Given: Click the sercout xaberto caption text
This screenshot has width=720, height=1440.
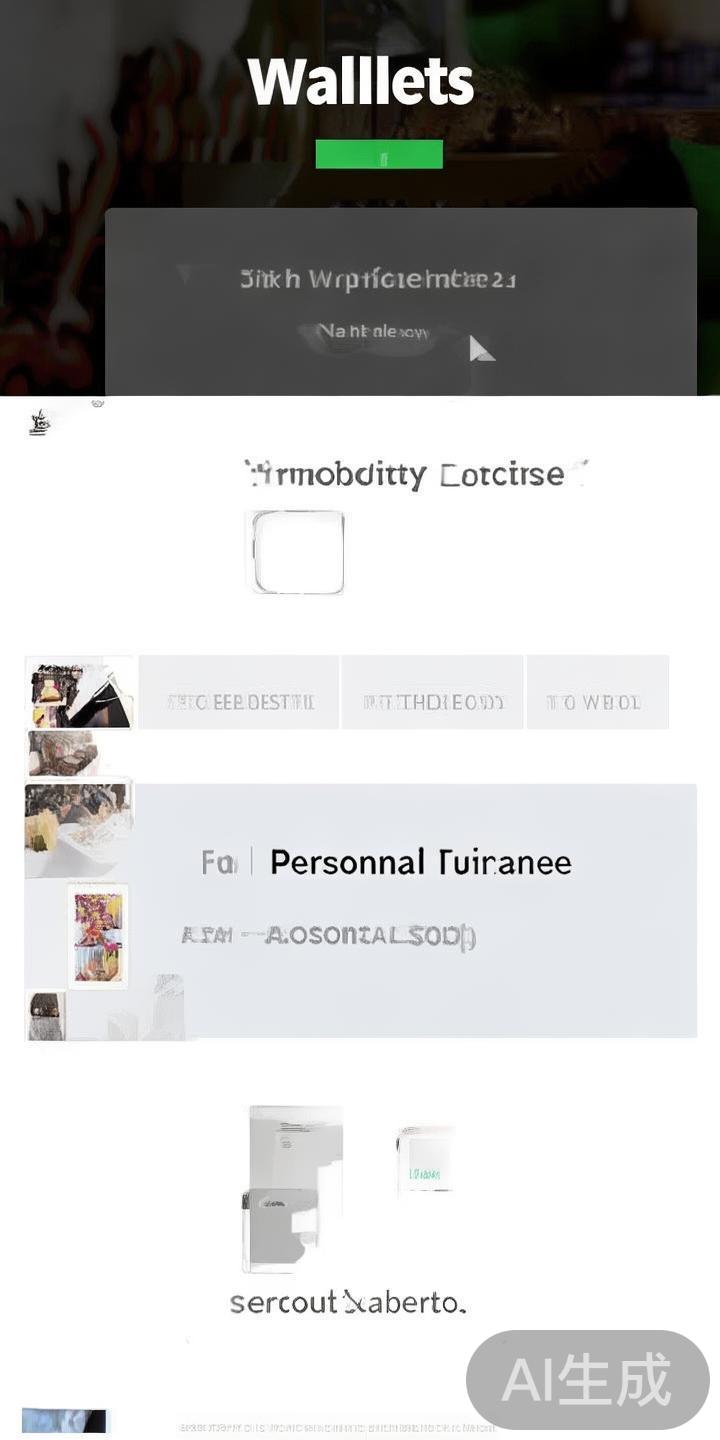Looking at the screenshot, I should [x=348, y=1302].
